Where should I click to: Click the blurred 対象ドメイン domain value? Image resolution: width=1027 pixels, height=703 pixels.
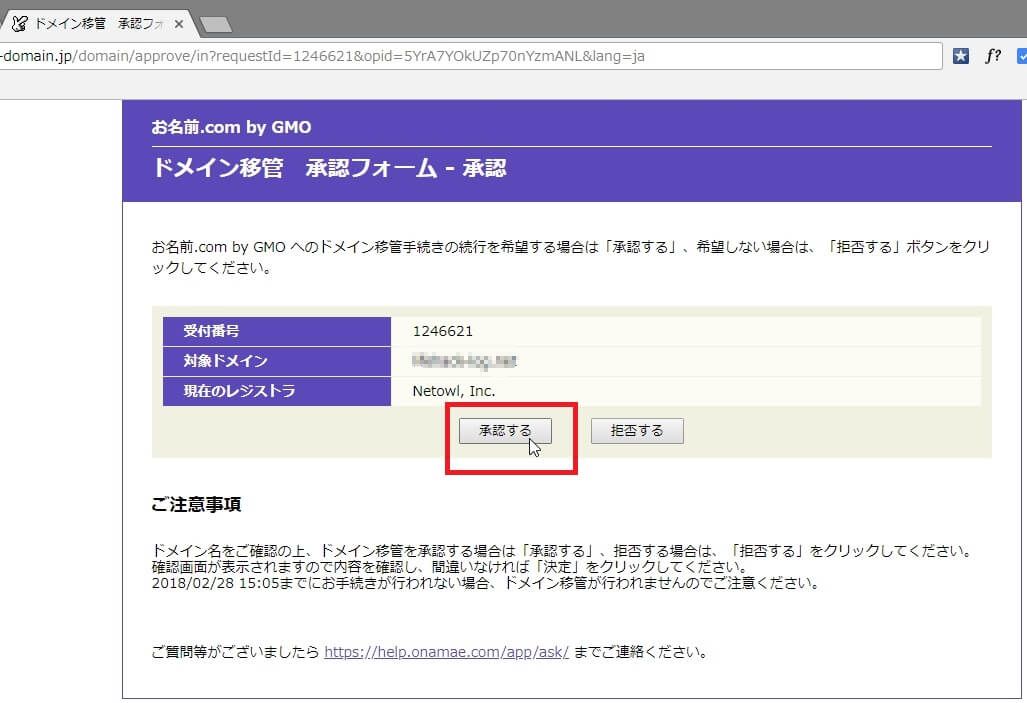[464, 361]
